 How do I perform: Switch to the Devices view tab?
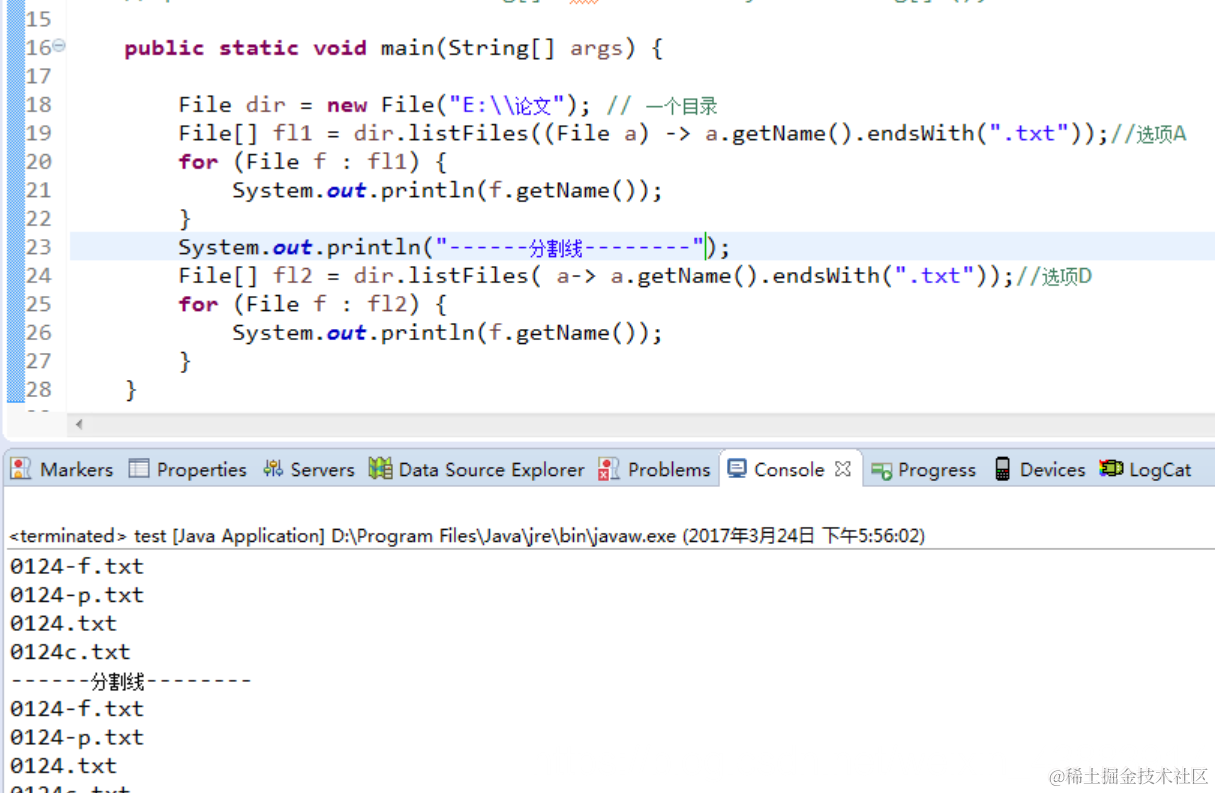tap(1039, 469)
